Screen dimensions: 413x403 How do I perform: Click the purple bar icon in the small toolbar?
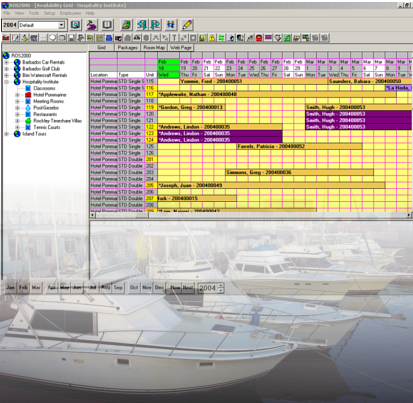click(268, 38)
